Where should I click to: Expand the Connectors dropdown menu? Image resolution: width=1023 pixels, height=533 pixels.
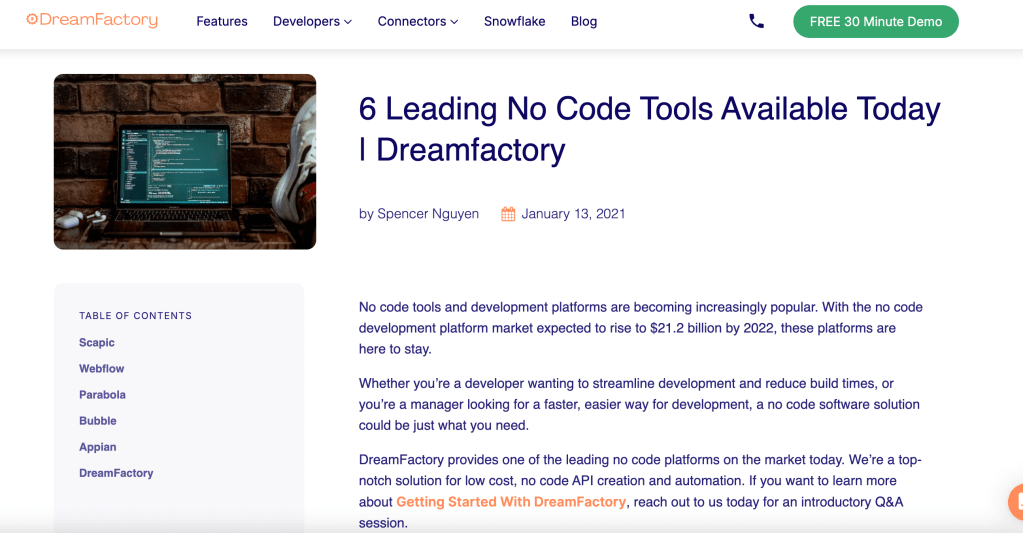pyautogui.click(x=417, y=21)
